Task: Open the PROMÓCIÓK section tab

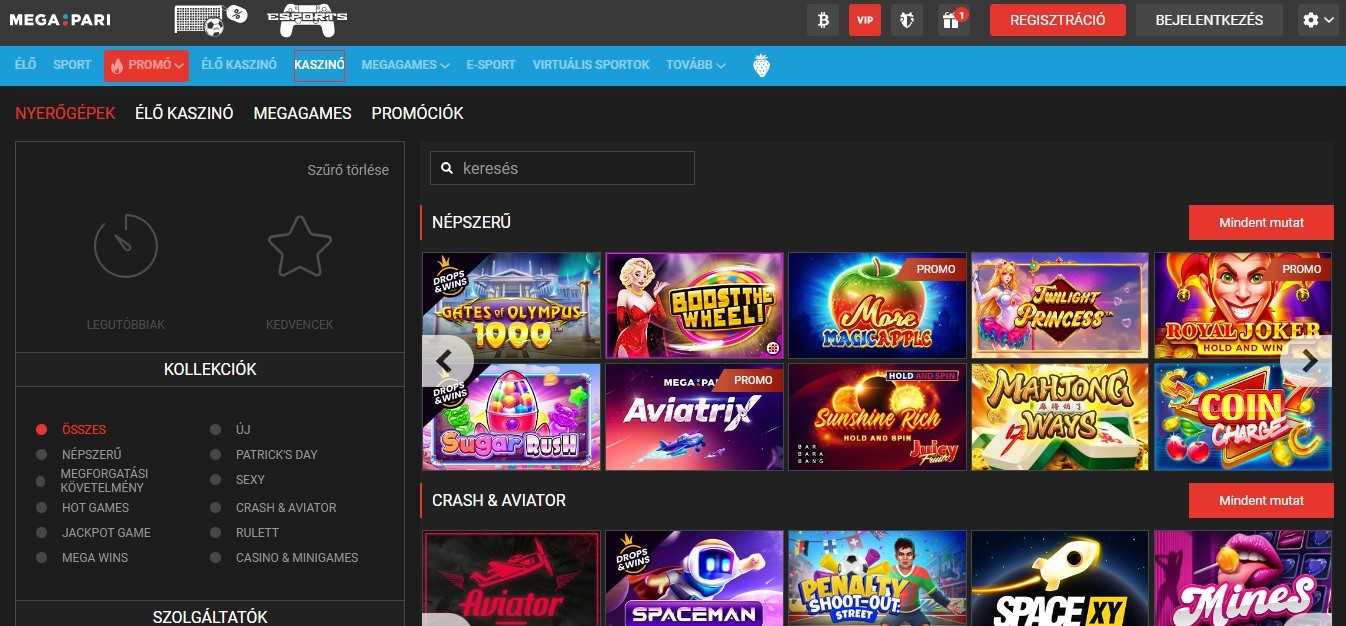Action: (417, 113)
